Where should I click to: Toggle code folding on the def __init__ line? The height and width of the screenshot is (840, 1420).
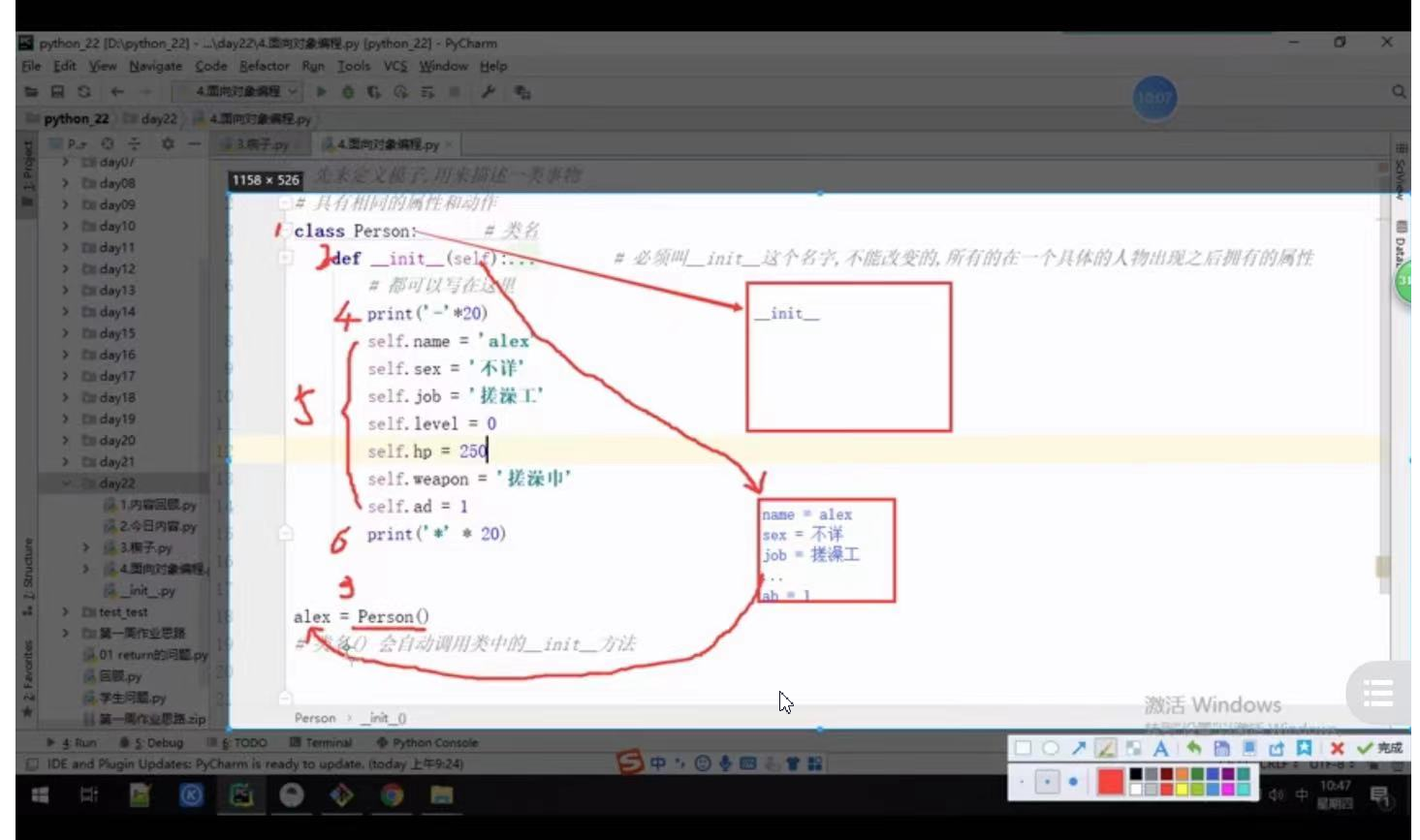(x=286, y=258)
